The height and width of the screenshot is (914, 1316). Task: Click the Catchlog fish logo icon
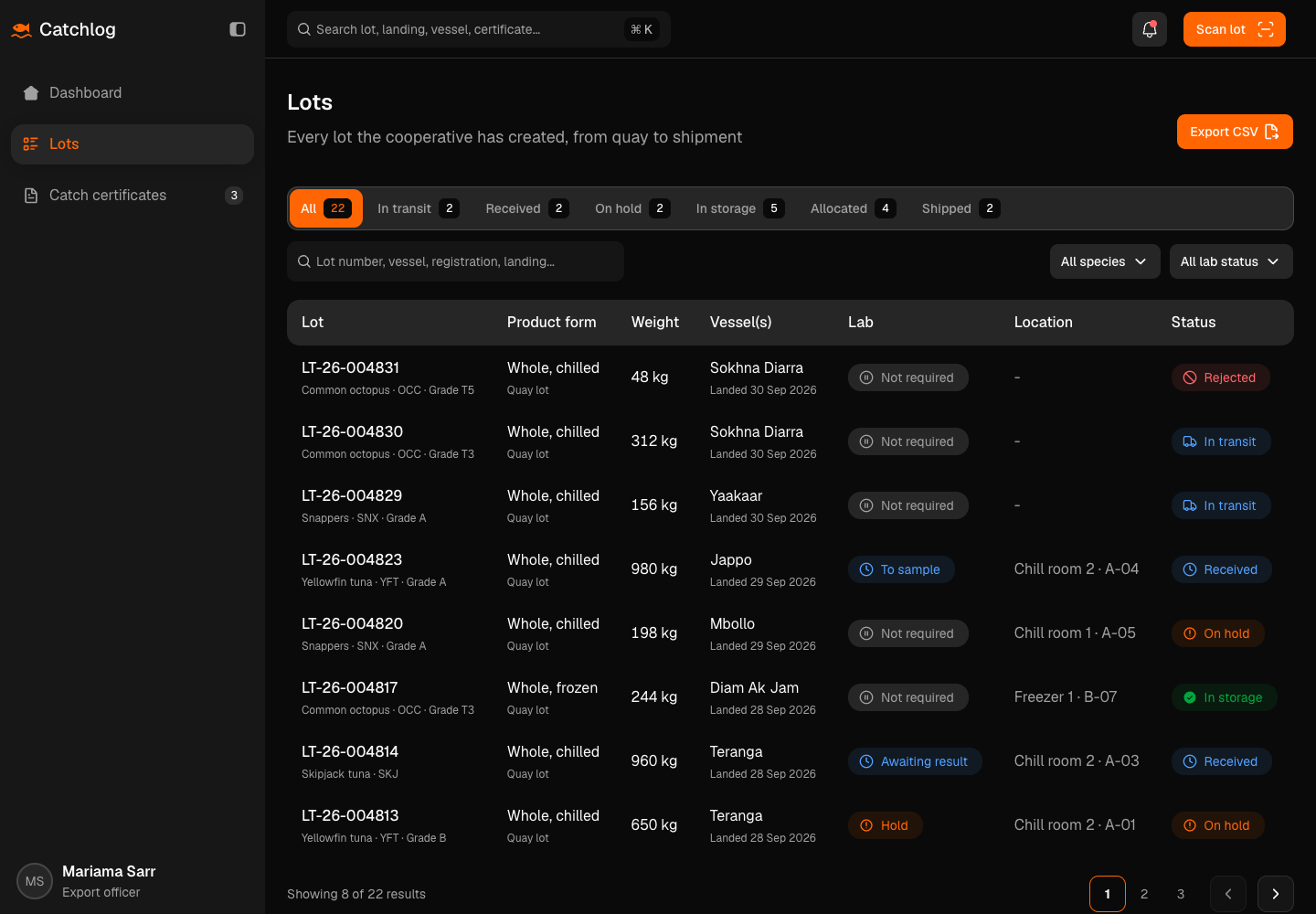[x=22, y=30]
